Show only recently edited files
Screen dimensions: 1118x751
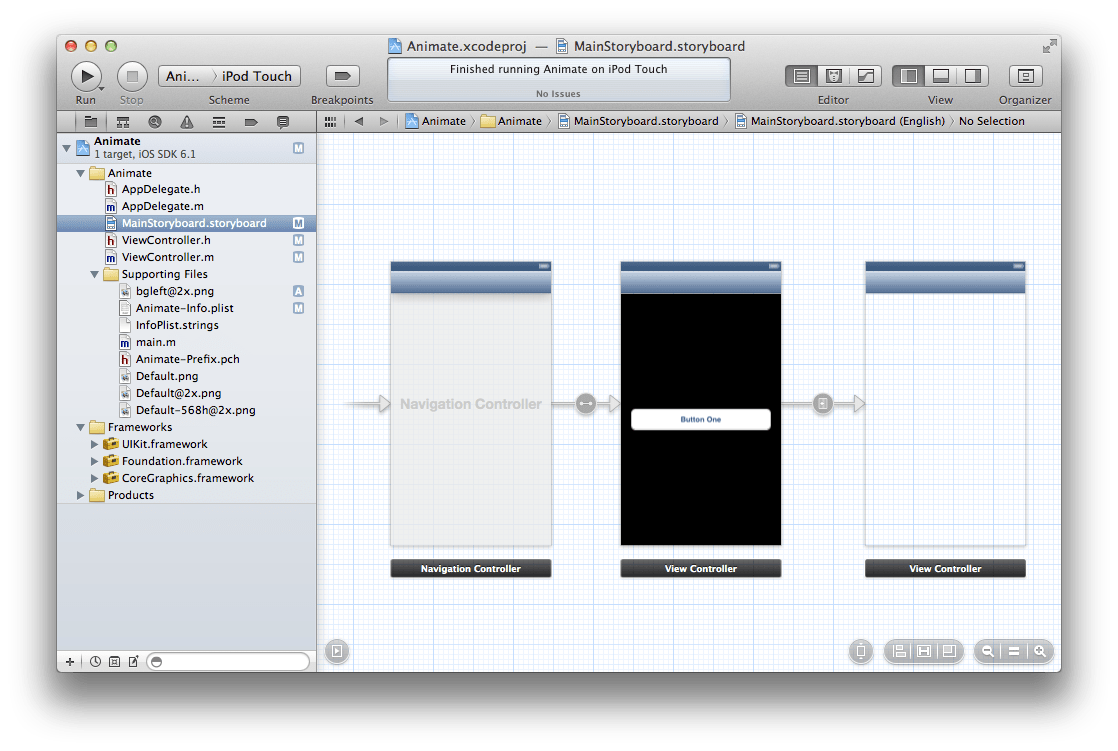point(96,662)
